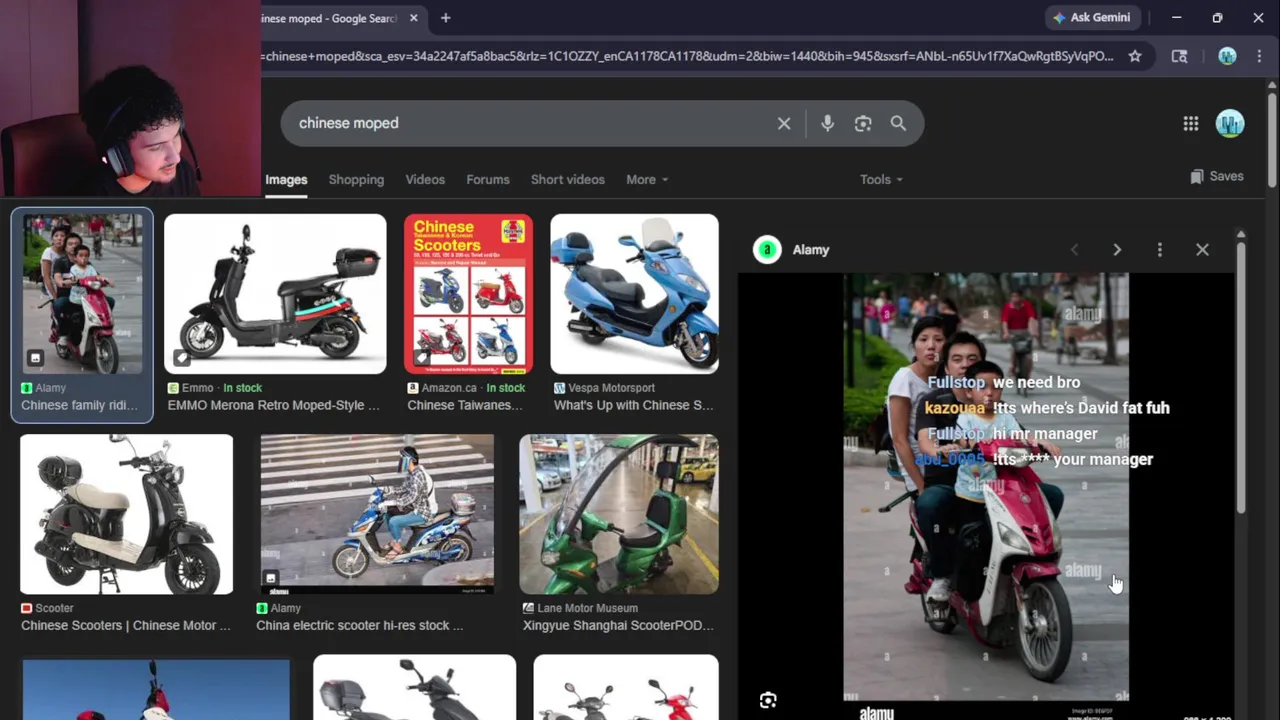Open the Google account avatar in search page
Screen dimensions: 1280x720
(x=1230, y=123)
